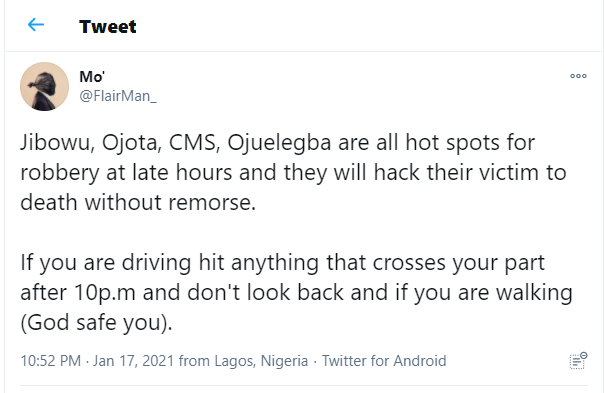Open the three-dot more options menu

click(578, 76)
